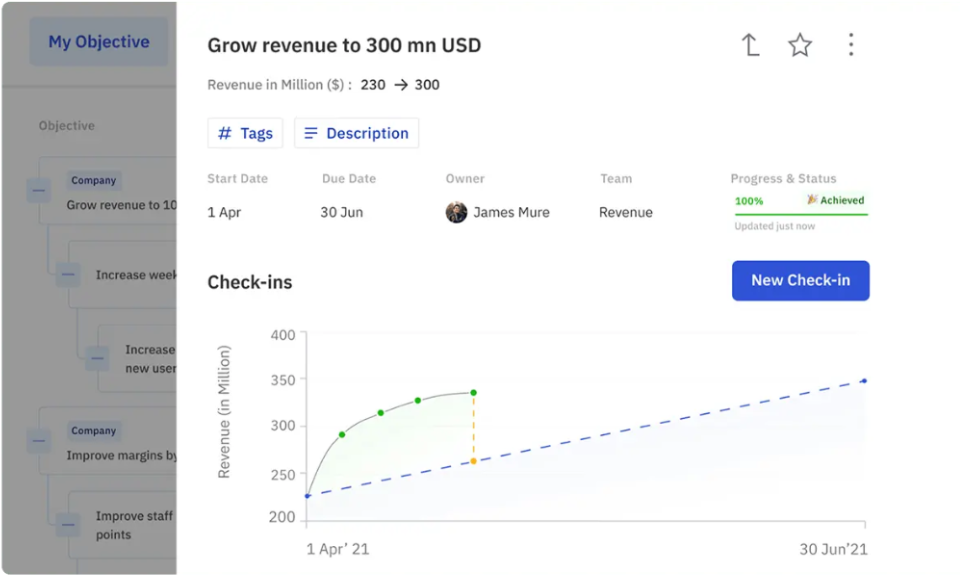Open the three-dot more options menu
Image resolution: width=960 pixels, height=575 pixels.
point(851,45)
